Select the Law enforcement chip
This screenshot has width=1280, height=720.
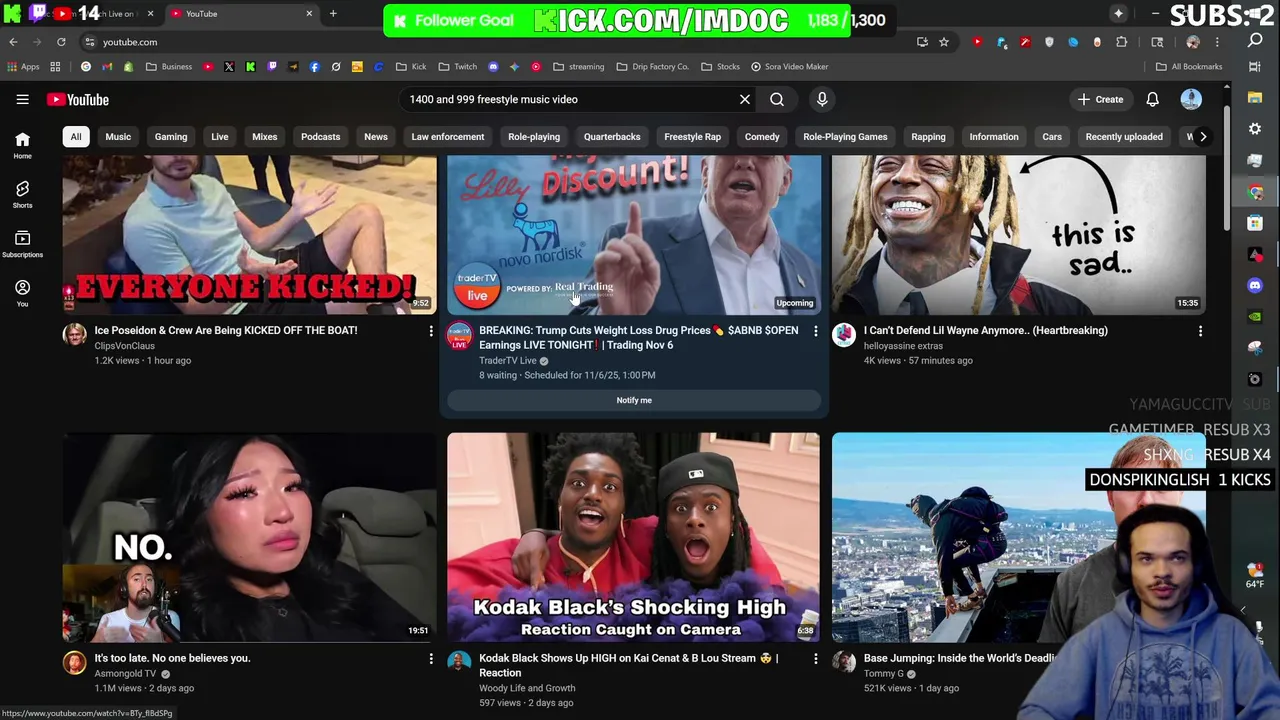(x=448, y=136)
